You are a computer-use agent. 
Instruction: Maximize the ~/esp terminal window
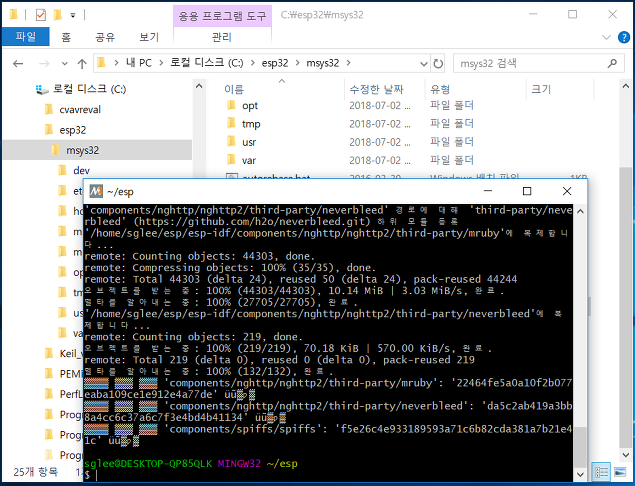click(527, 191)
